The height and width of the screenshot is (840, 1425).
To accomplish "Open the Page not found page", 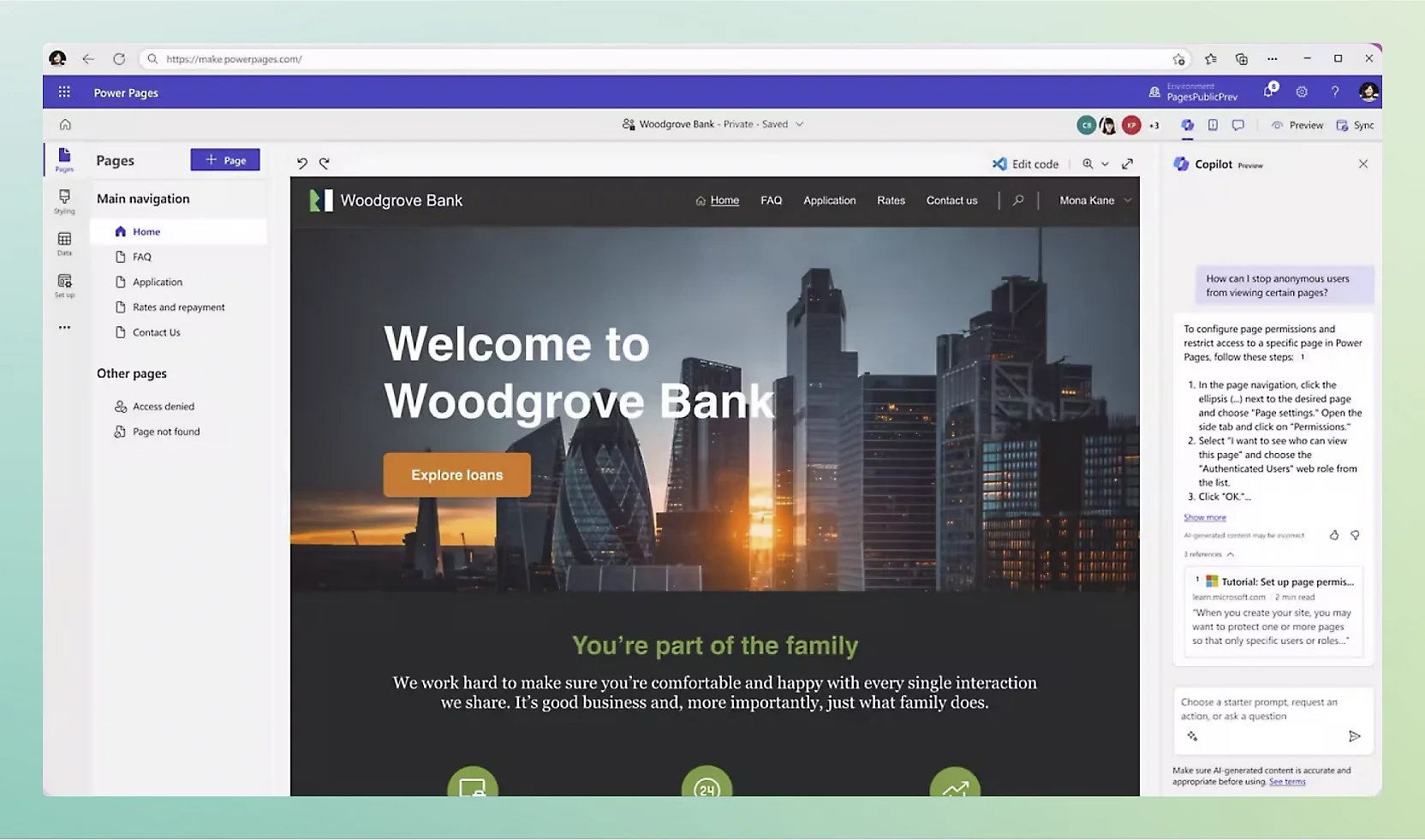I will click(x=178, y=432).
